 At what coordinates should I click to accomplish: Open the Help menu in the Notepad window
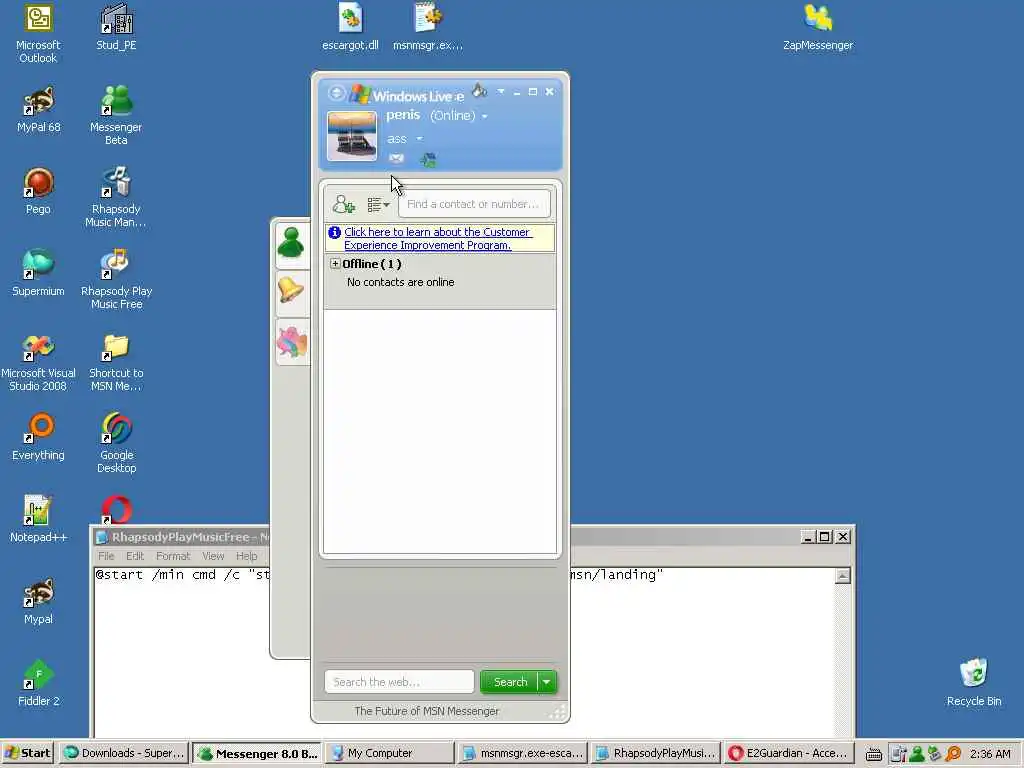click(x=246, y=556)
